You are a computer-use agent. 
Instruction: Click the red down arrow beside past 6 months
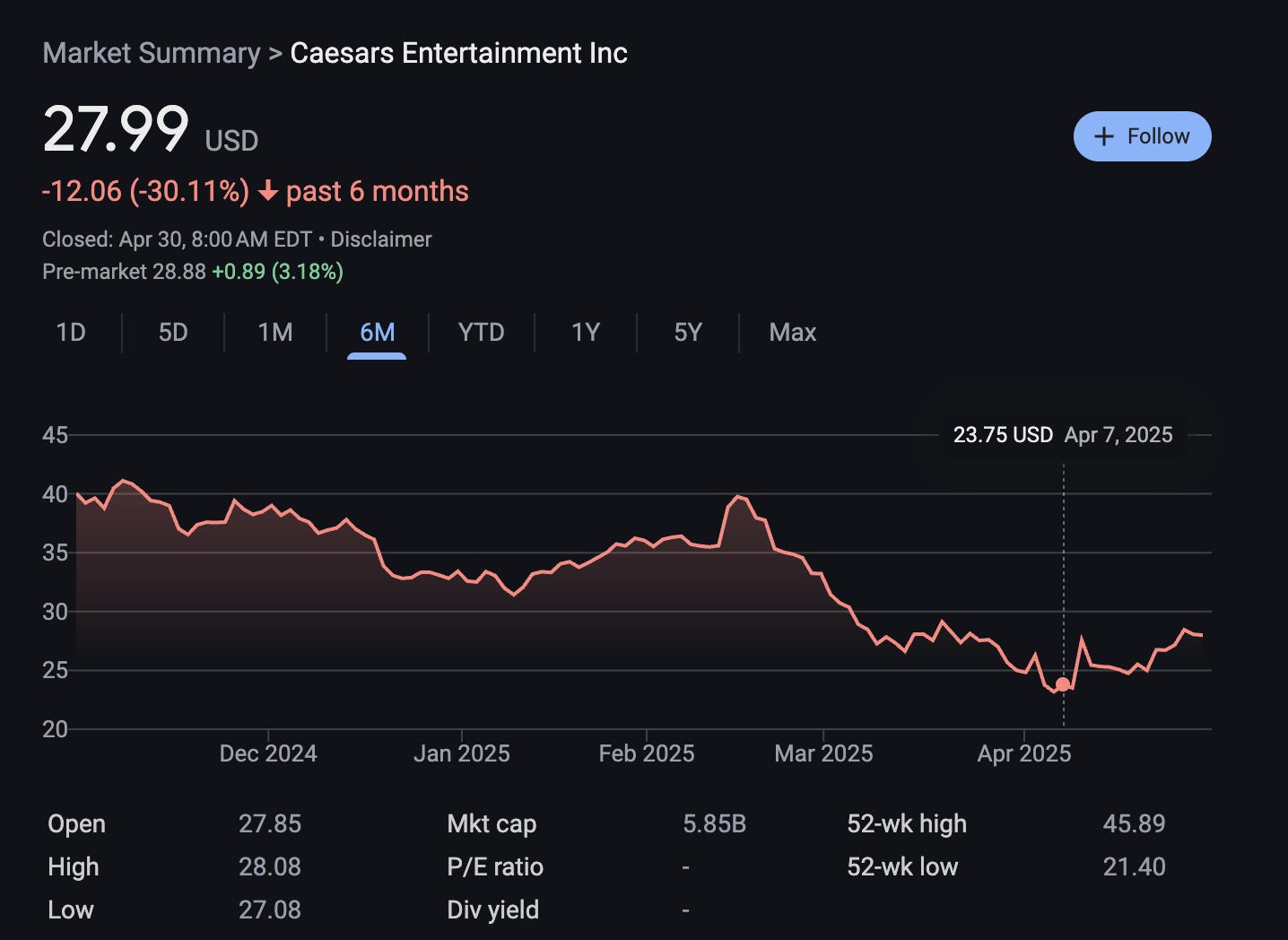pyautogui.click(x=267, y=191)
